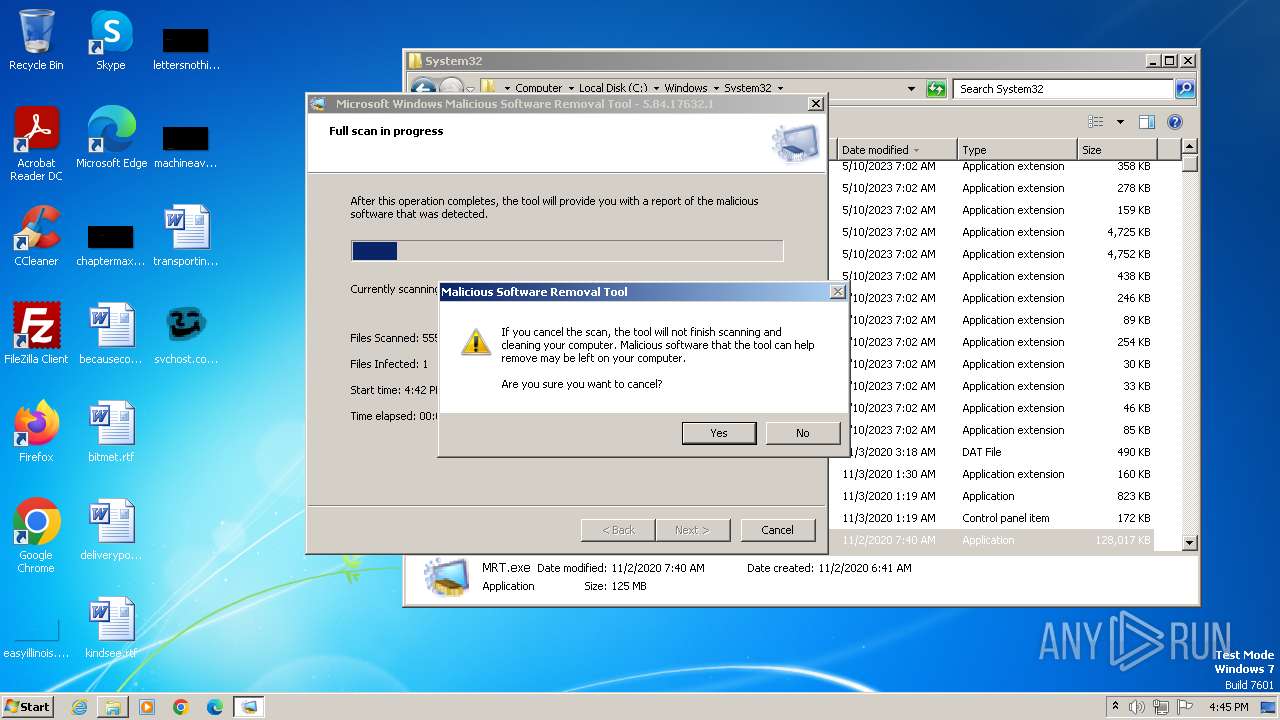
Task: Select the becauseco... document on desktop
Action: pos(111,334)
